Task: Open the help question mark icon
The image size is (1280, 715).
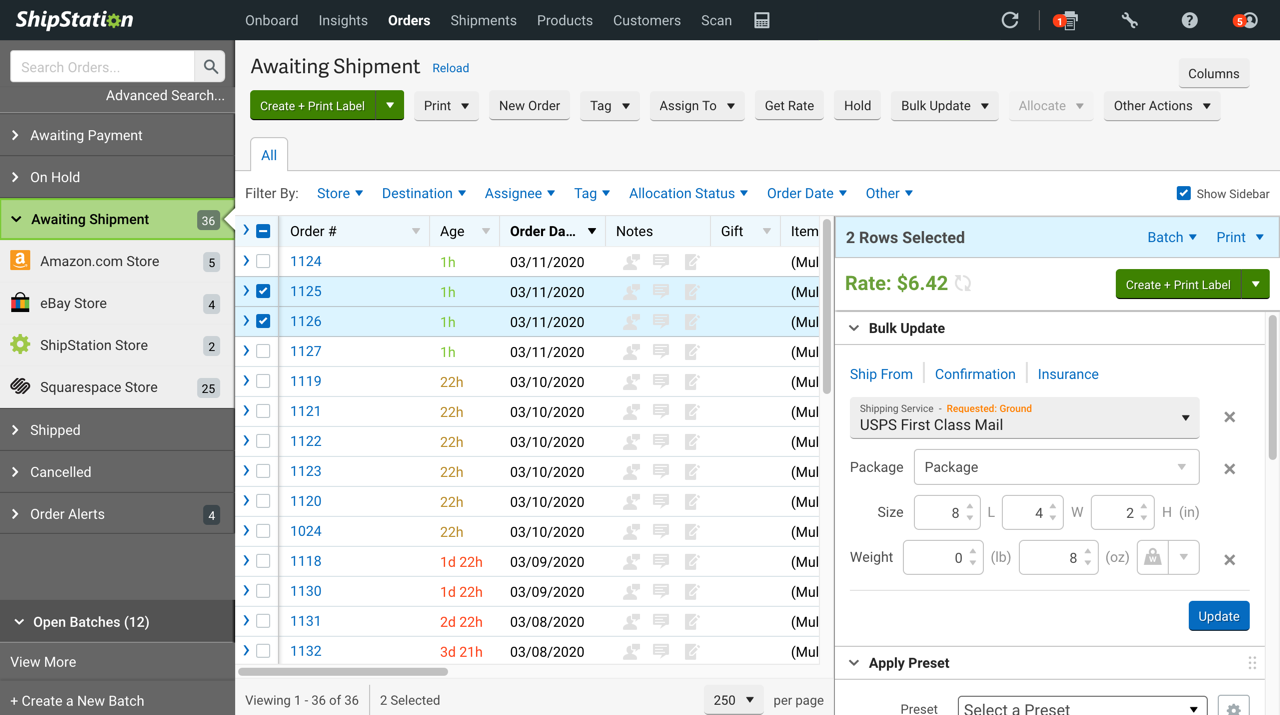Action: point(1189,20)
